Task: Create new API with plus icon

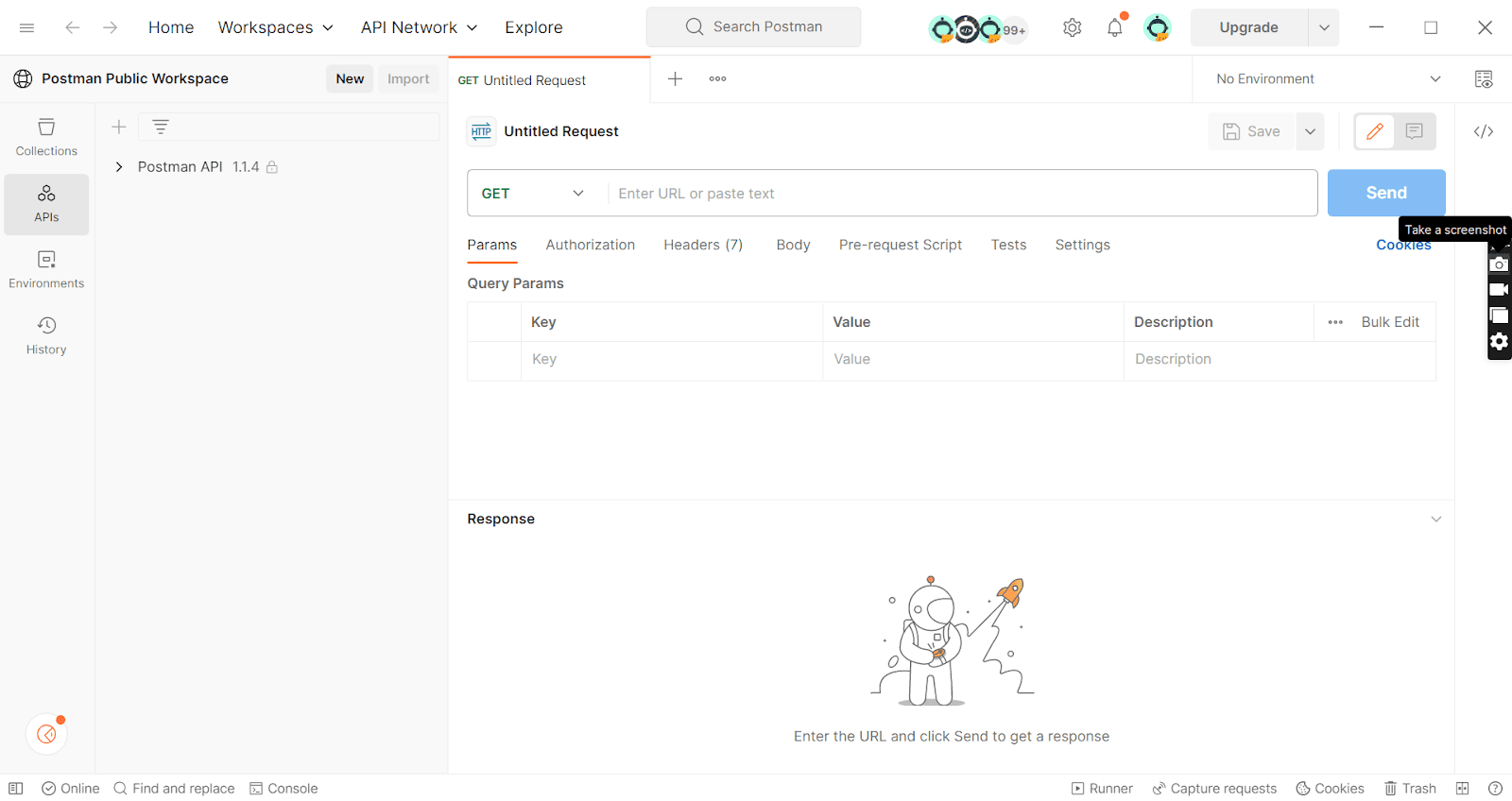Action: [119, 127]
